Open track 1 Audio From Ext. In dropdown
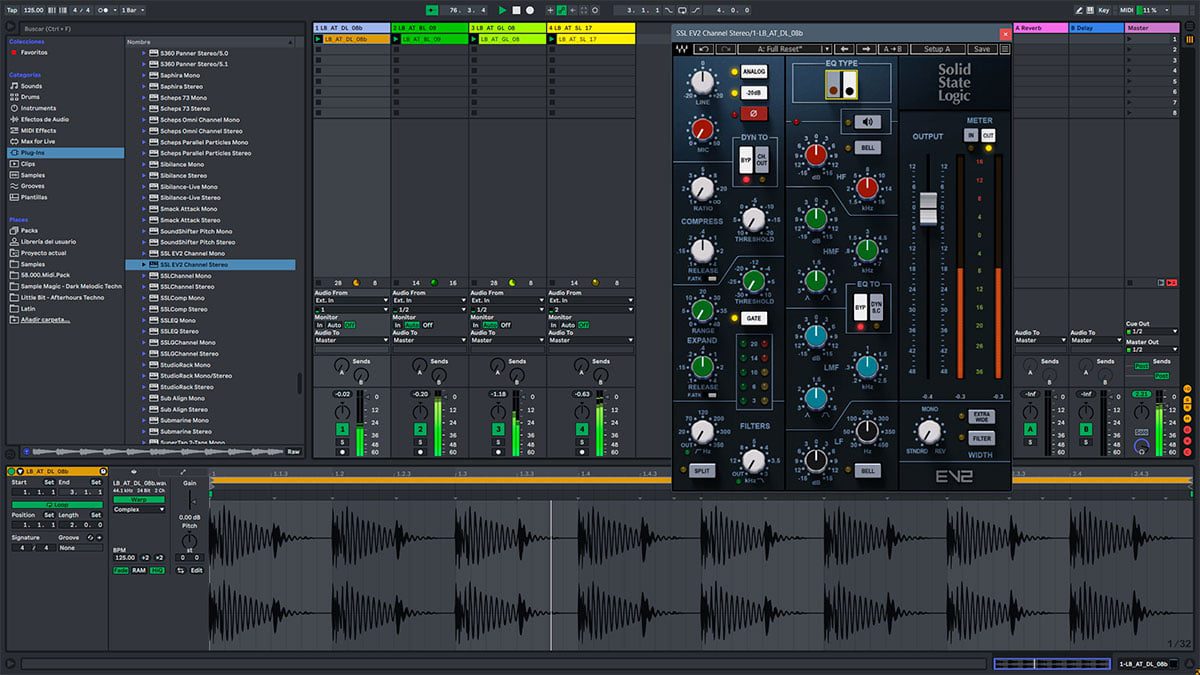 351,300
